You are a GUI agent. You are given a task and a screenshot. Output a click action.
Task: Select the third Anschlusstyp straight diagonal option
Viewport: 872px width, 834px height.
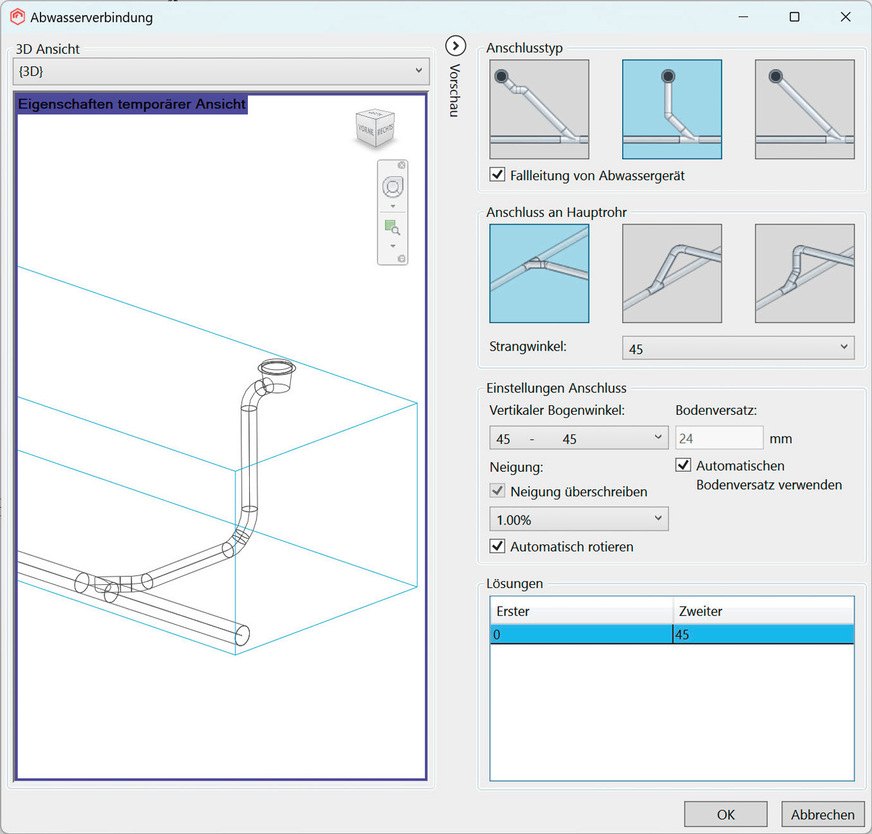pyautogui.click(x=804, y=109)
